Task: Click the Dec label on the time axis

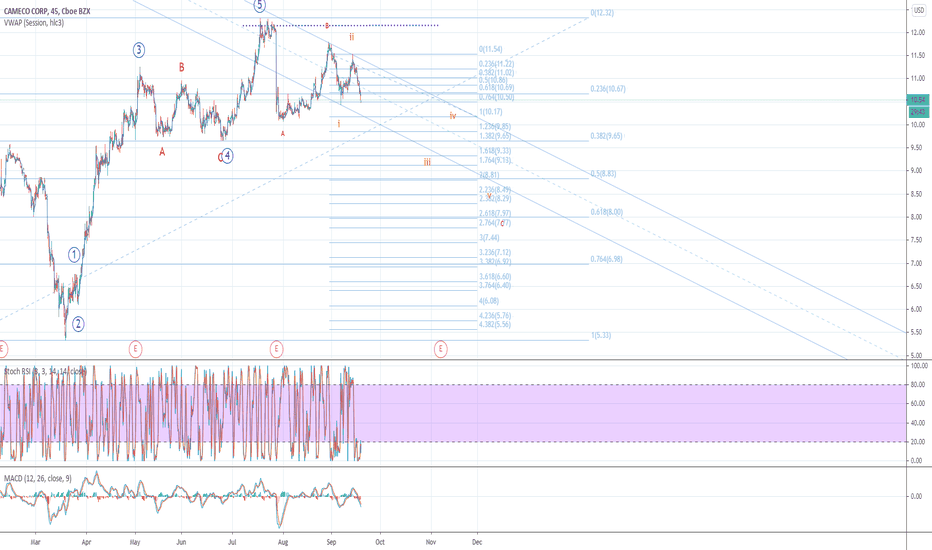Action: tap(477, 542)
